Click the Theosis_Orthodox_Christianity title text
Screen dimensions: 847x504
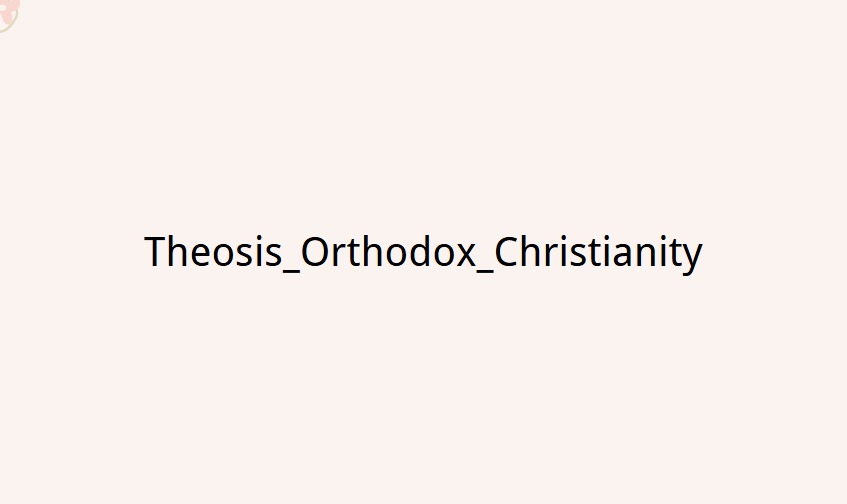coord(424,252)
